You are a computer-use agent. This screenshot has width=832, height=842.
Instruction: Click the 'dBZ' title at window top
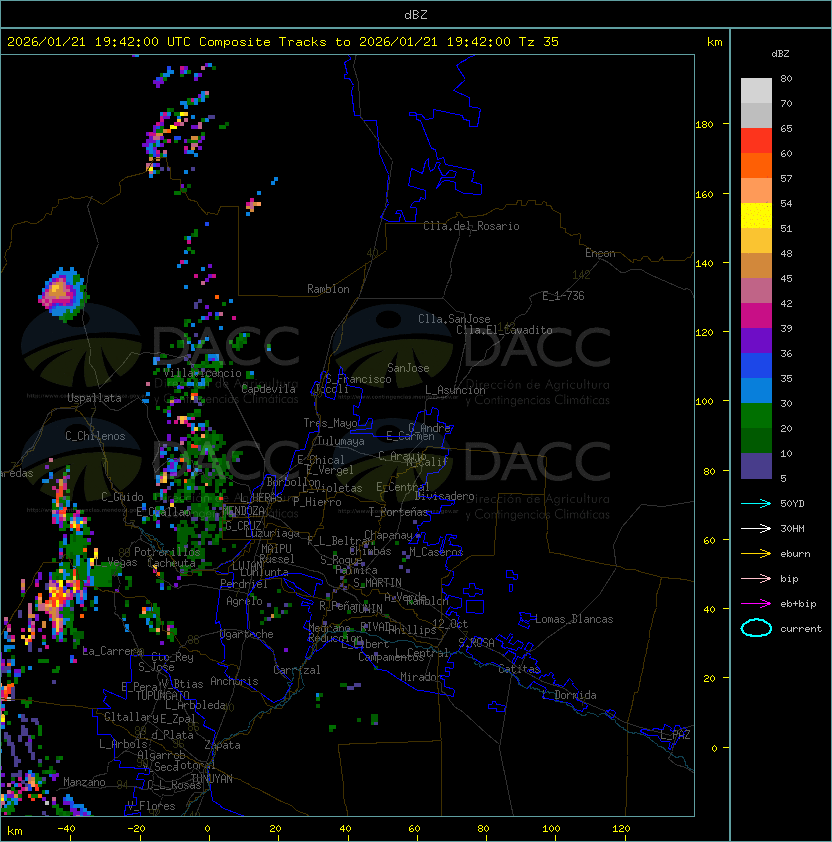click(x=416, y=15)
